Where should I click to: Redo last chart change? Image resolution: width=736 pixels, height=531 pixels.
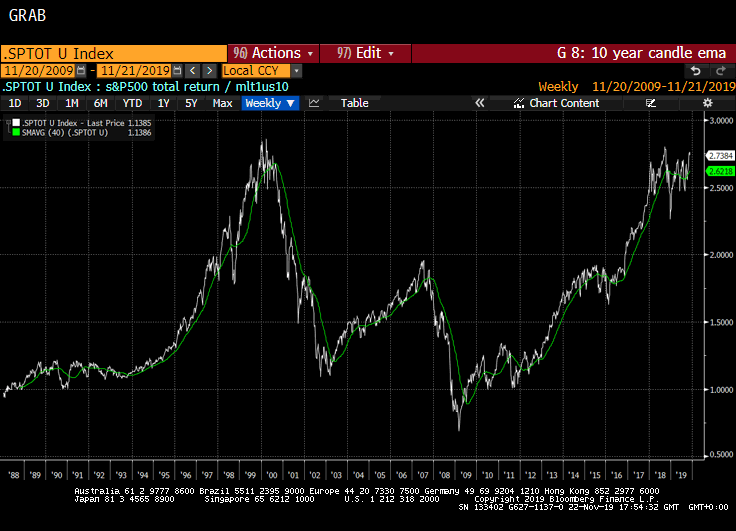point(721,71)
